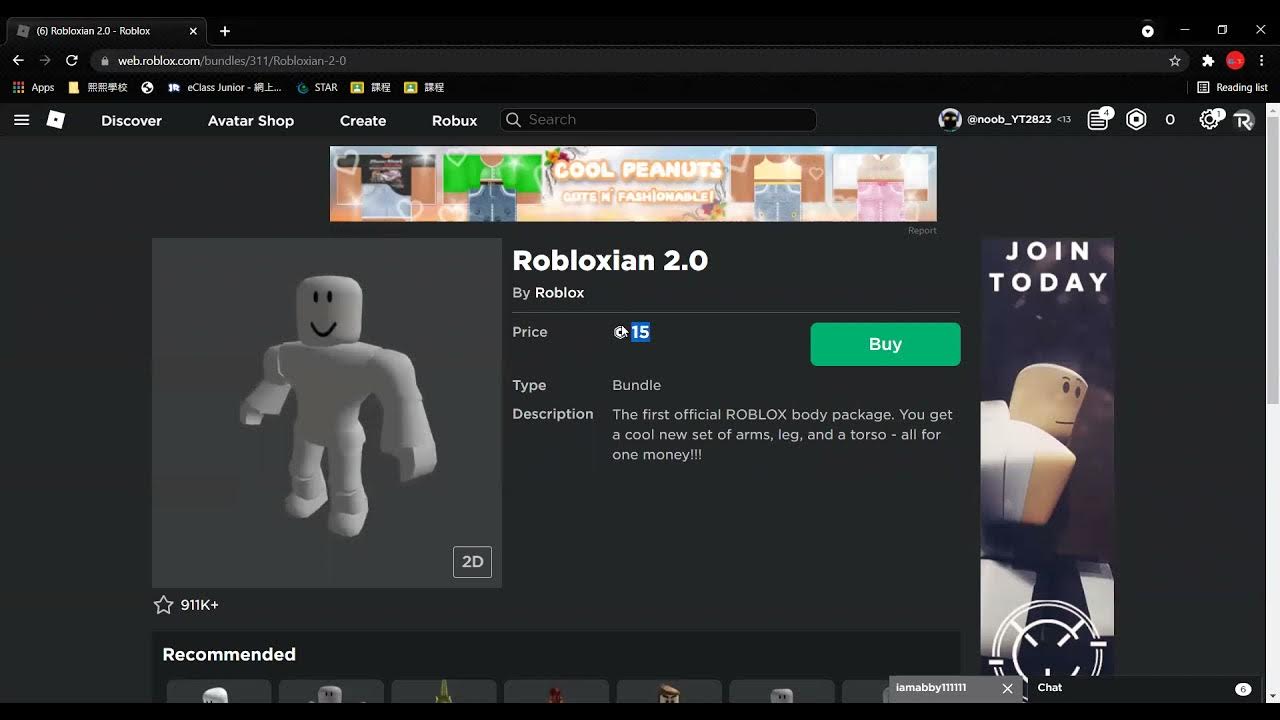Image resolution: width=1280 pixels, height=720 pixels.
Task: Click the Recommended section heading
Action: point(229,654)
